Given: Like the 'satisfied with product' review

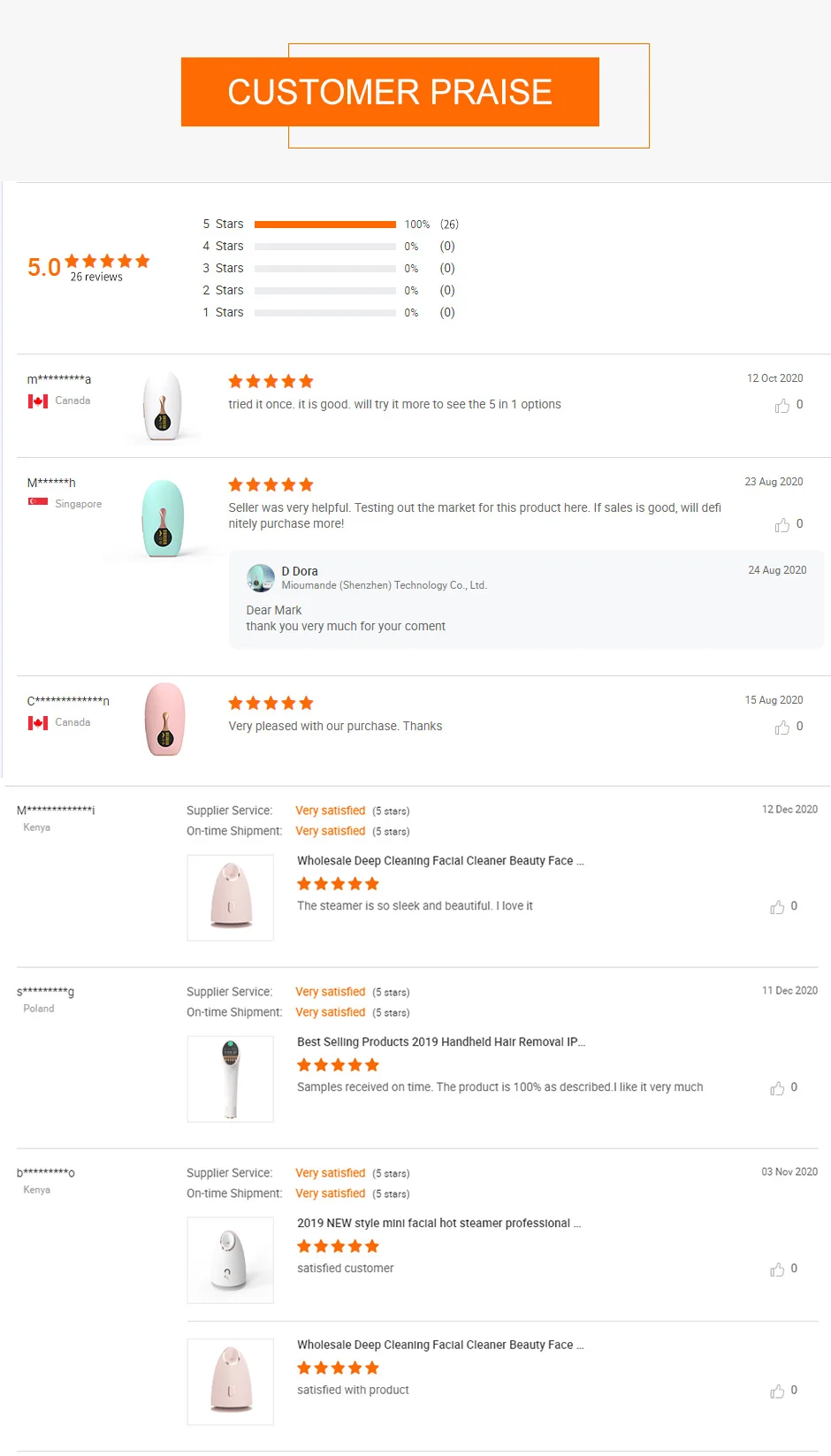Looking at the screenshot, I should [x=777, y=1391].
